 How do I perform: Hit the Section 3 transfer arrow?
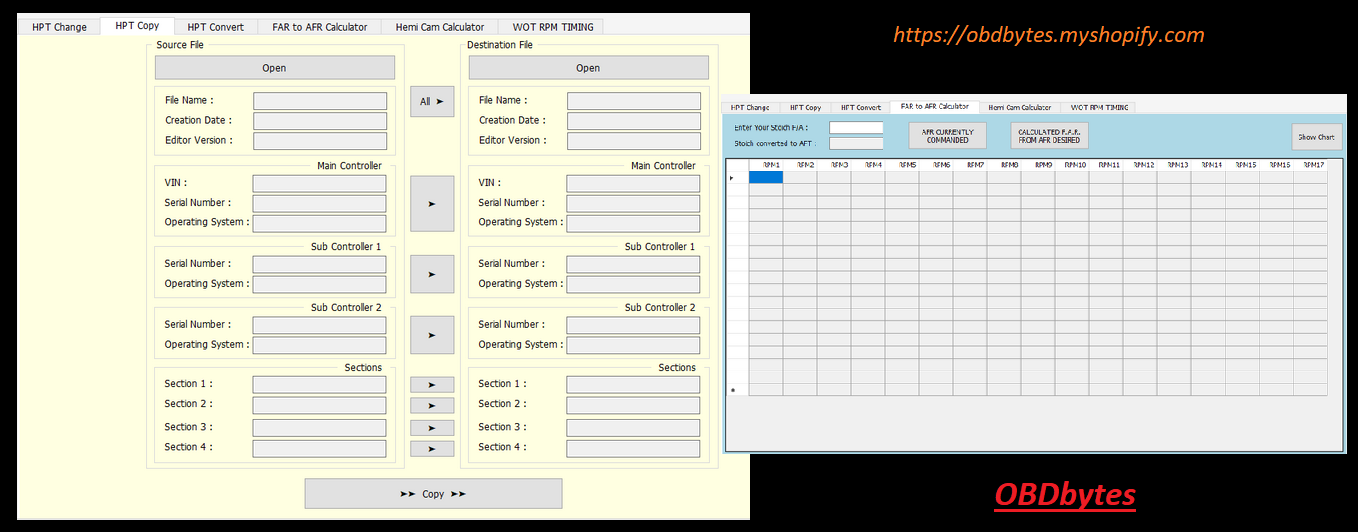pos(432,428)
